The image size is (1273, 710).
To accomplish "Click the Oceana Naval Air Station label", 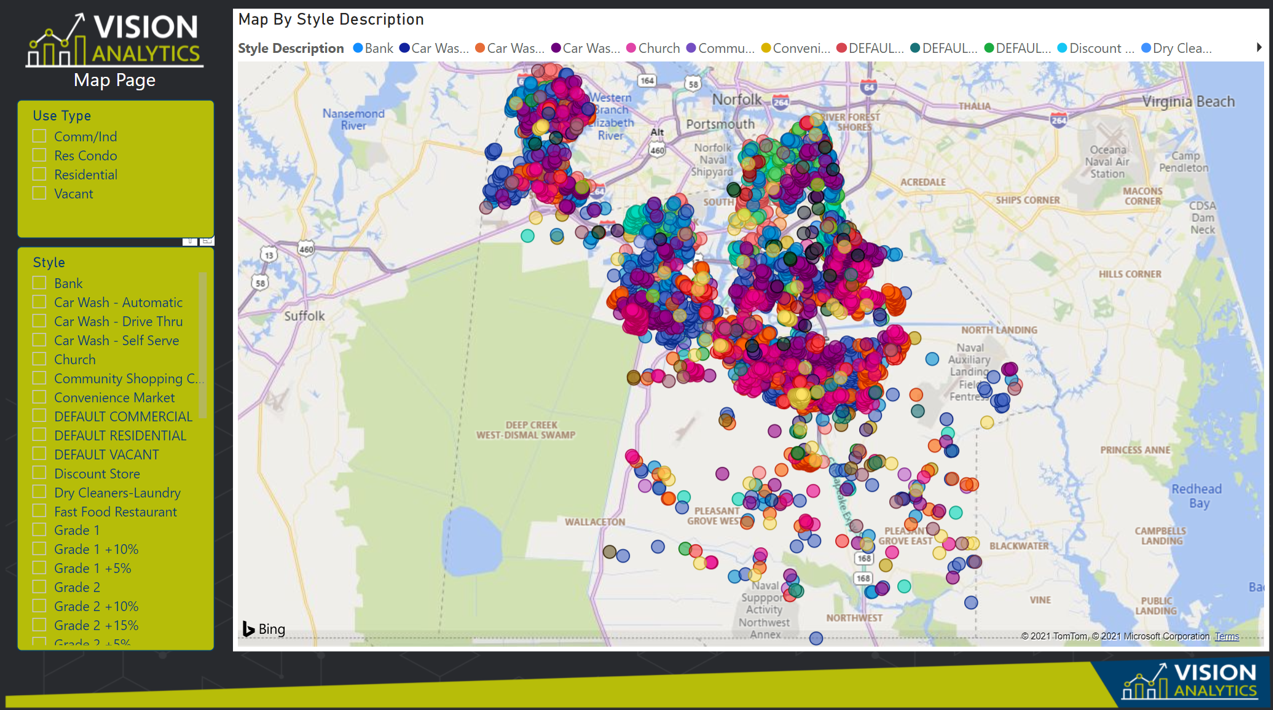I will pos(1107,160).
